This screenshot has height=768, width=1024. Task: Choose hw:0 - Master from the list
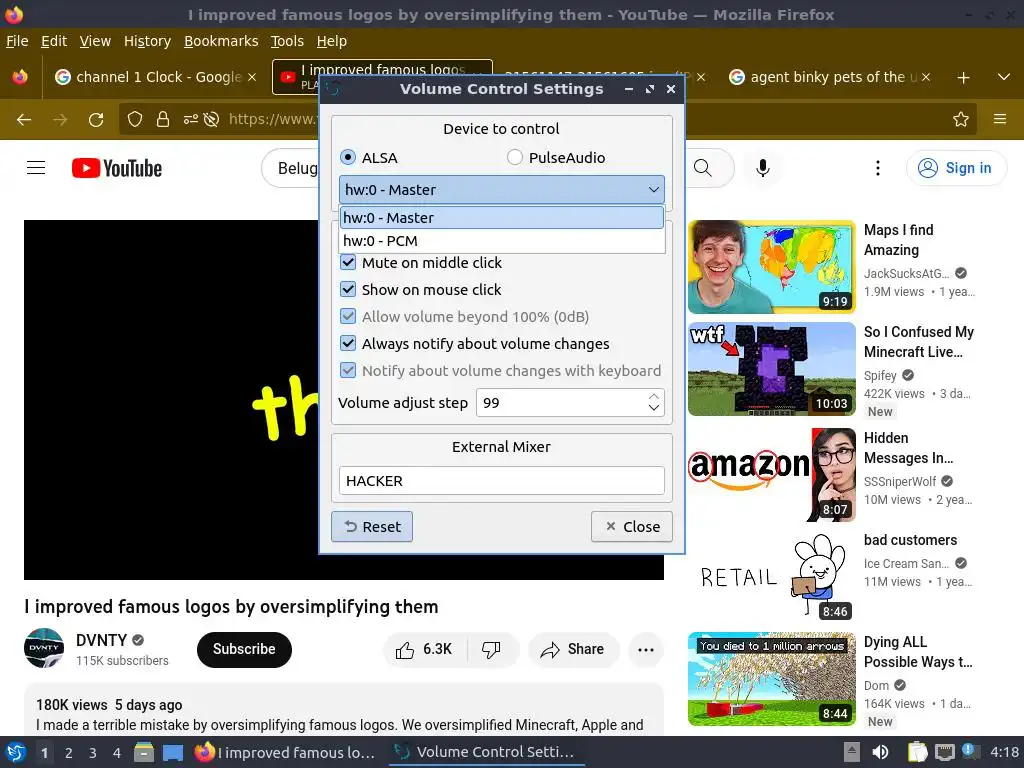click(x=502, y=217)
